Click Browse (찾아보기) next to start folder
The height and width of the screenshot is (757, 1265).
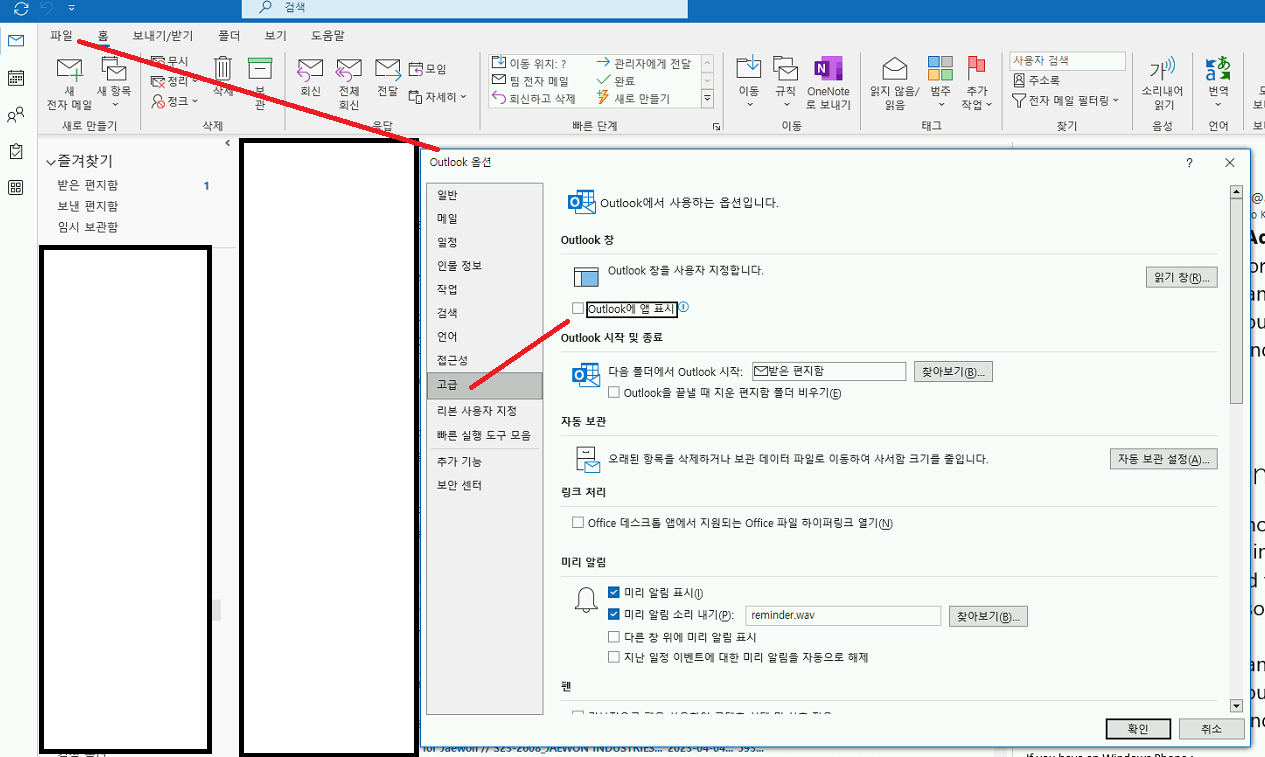pyautogui.click(x=953, y=372)
